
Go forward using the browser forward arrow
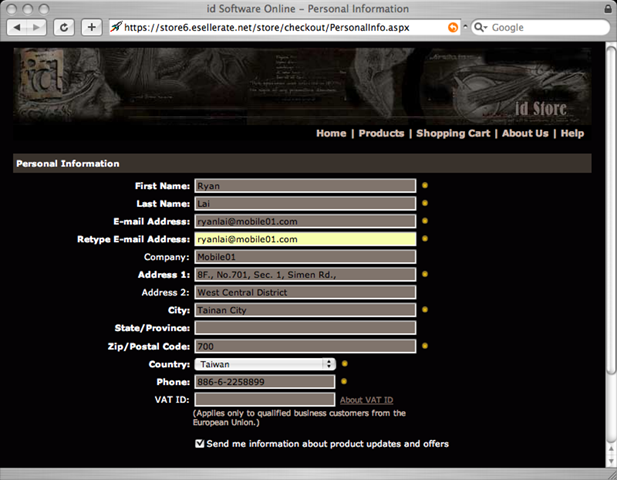(37, 27)
